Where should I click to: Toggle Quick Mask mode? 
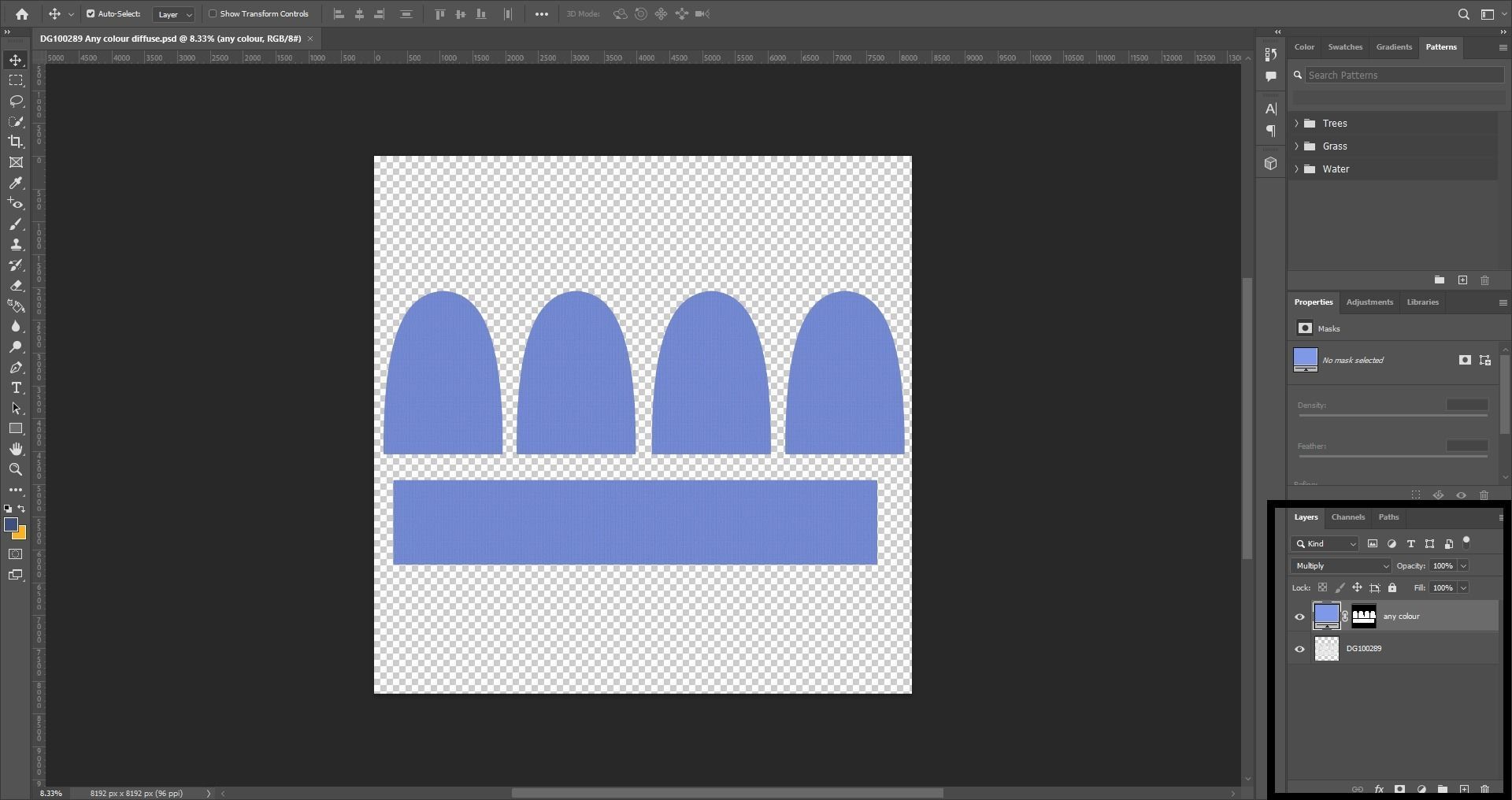click(x=16, y=554)
